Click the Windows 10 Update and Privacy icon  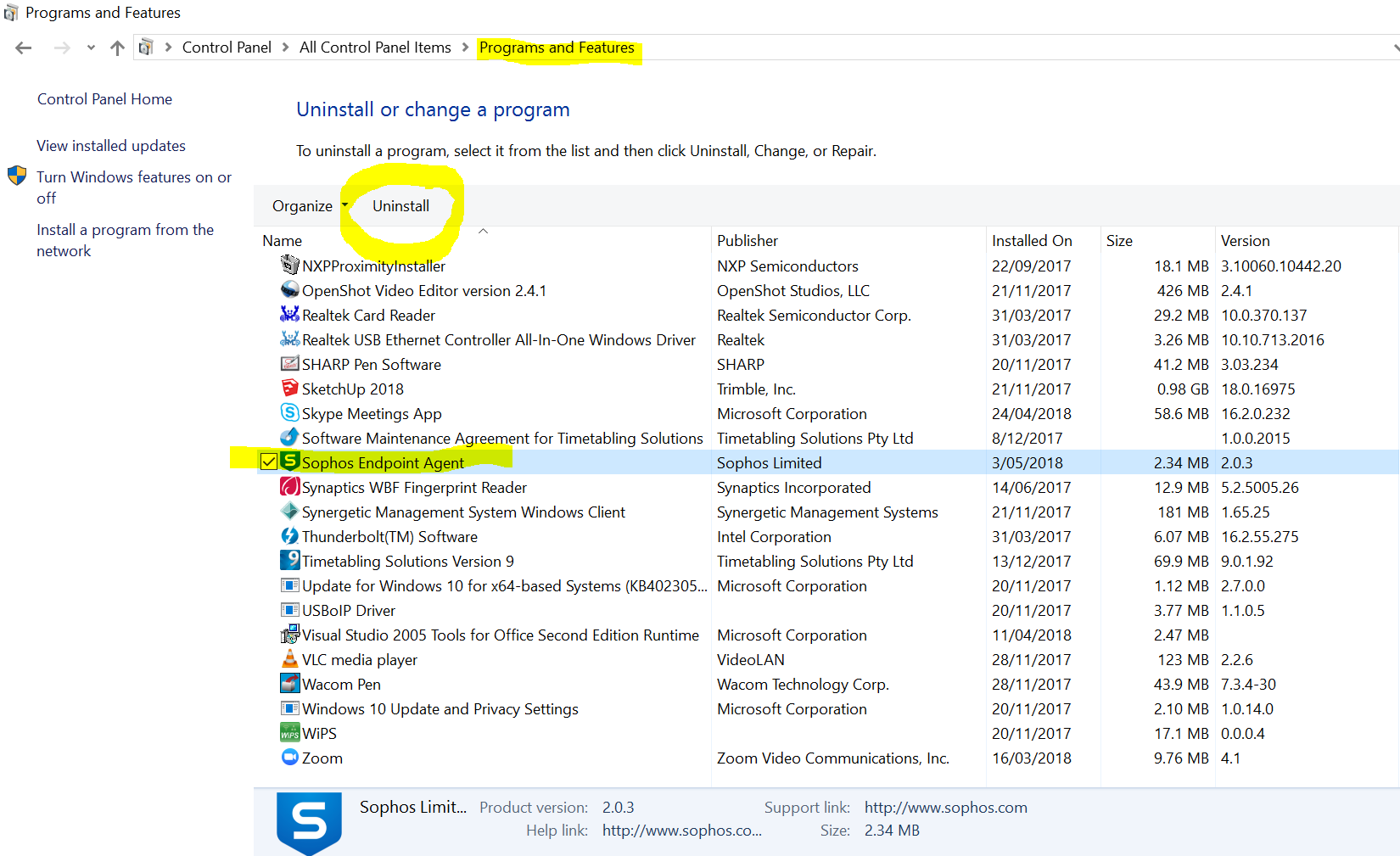(x=289, y=708)
